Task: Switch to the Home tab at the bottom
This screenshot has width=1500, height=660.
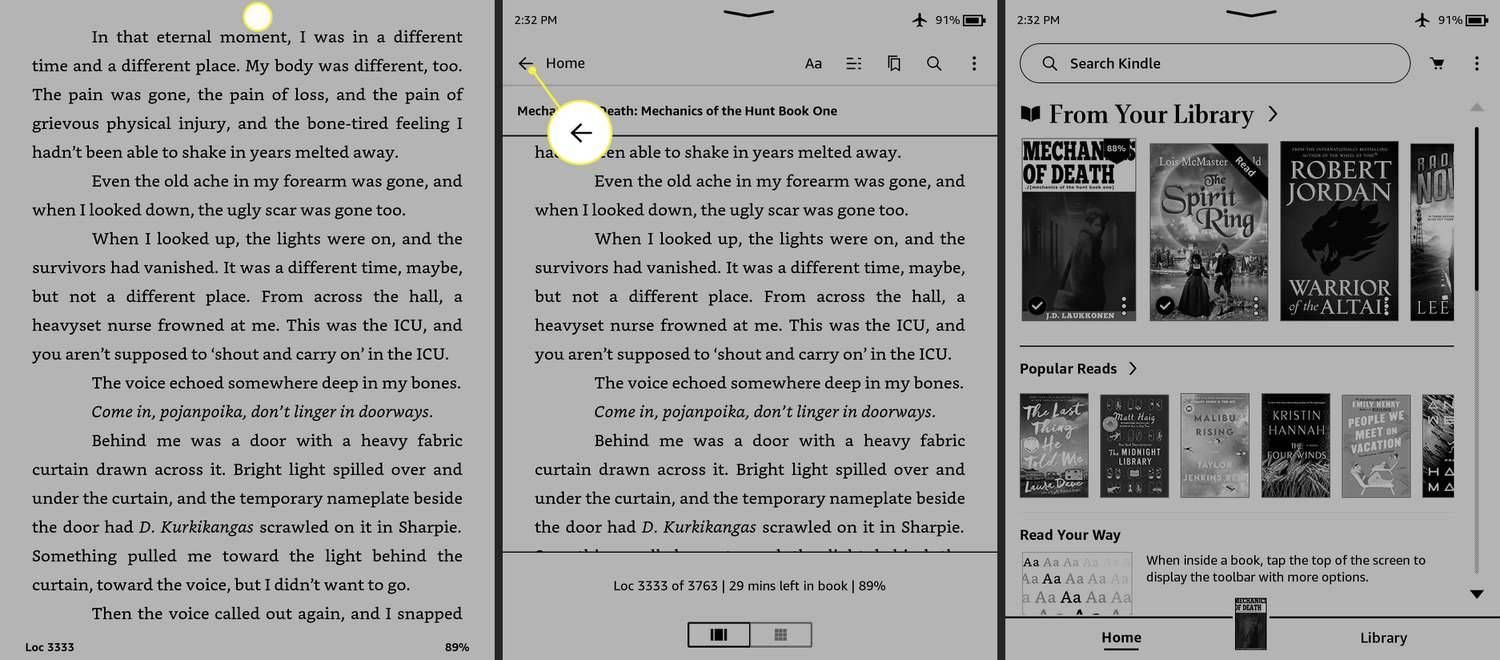Action: [x=1121, y=638]
